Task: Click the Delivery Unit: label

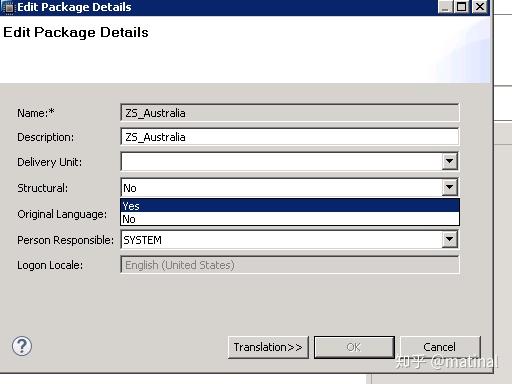Action: click(x=49, y=162)
